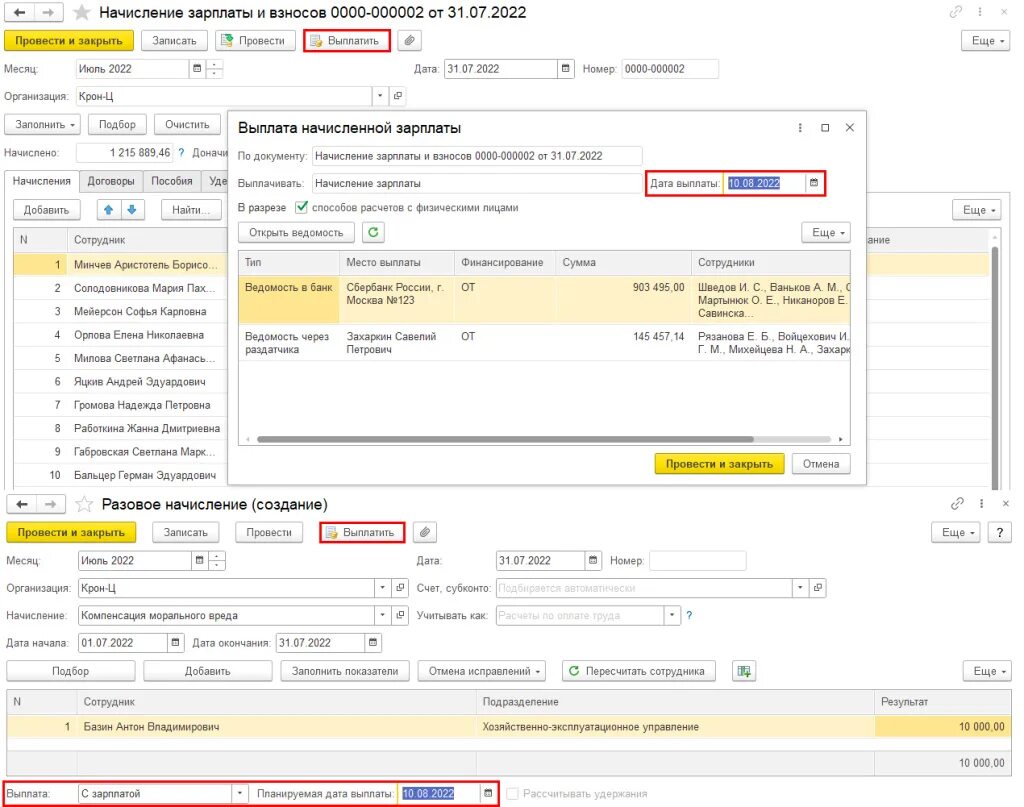Click Выплатить in Разовое начисление toolbar
1024x807 pixels.
[362, 532]
